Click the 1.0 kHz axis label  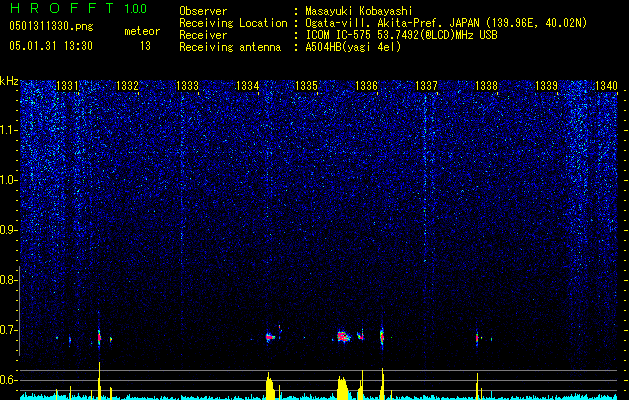click(x=8, y=180)
